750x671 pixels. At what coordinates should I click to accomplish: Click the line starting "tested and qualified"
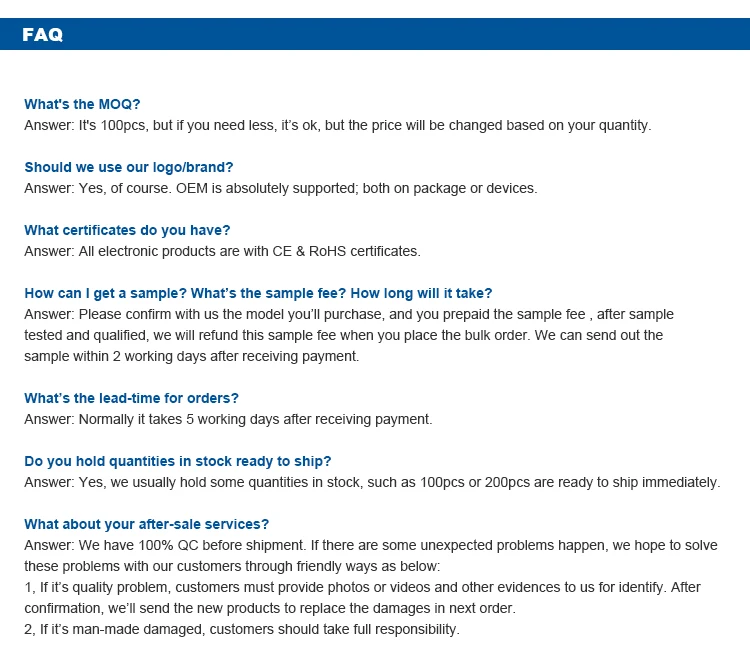coord(343,335)
